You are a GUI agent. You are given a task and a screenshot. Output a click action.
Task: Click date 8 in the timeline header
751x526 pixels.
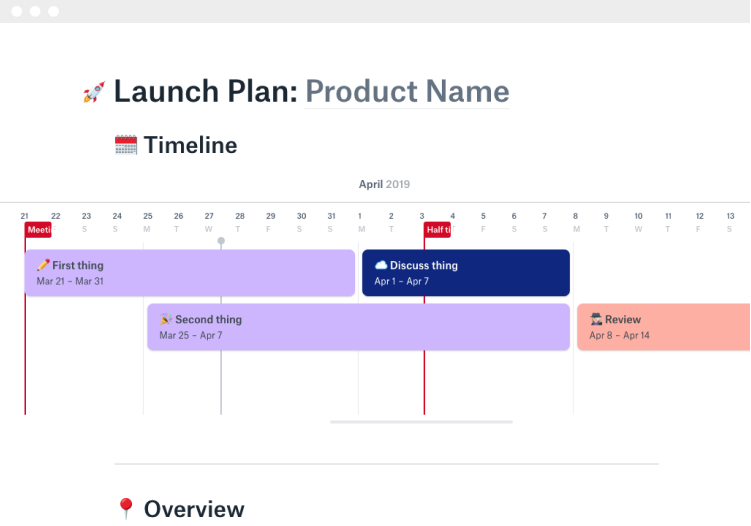click(575, 216)
